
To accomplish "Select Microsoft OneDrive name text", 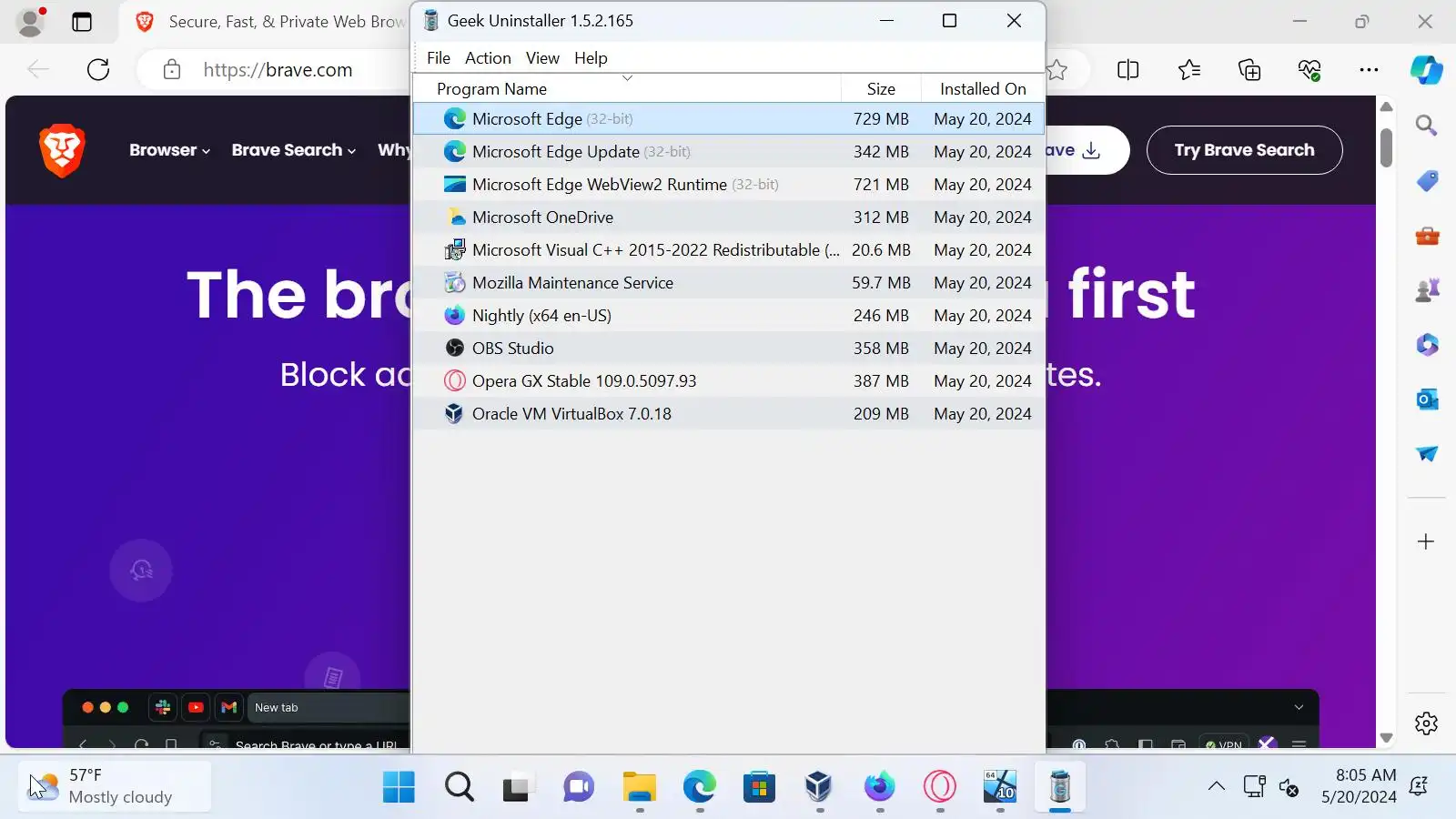I will [x=542, y=217].
